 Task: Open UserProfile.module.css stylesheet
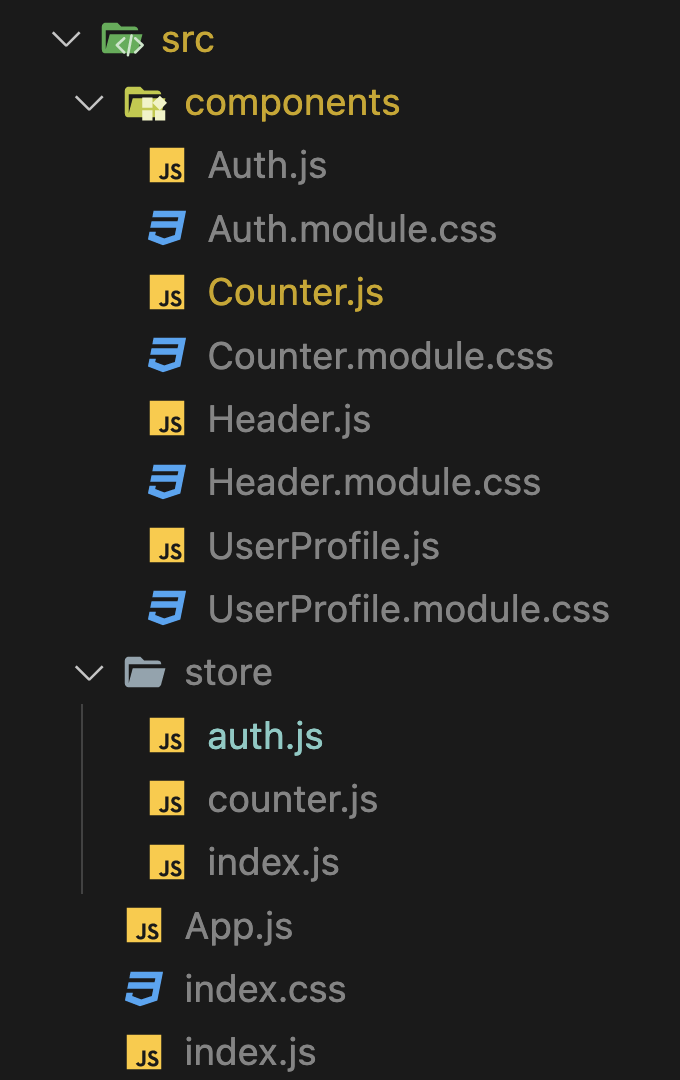point(409,610)
